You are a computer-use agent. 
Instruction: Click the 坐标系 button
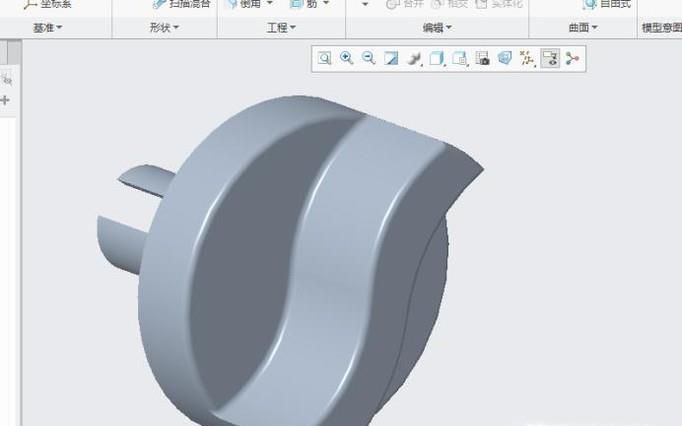click(47, 4)
